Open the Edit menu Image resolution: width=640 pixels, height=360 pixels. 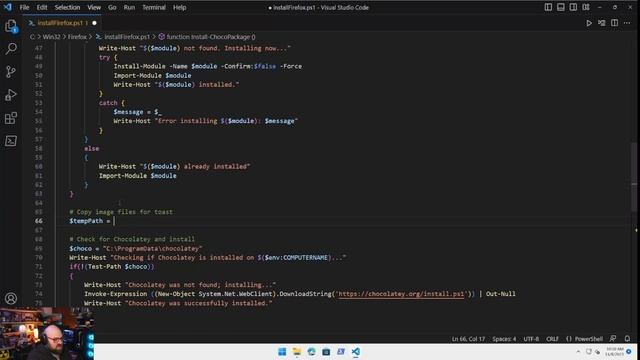click(42, 7)
